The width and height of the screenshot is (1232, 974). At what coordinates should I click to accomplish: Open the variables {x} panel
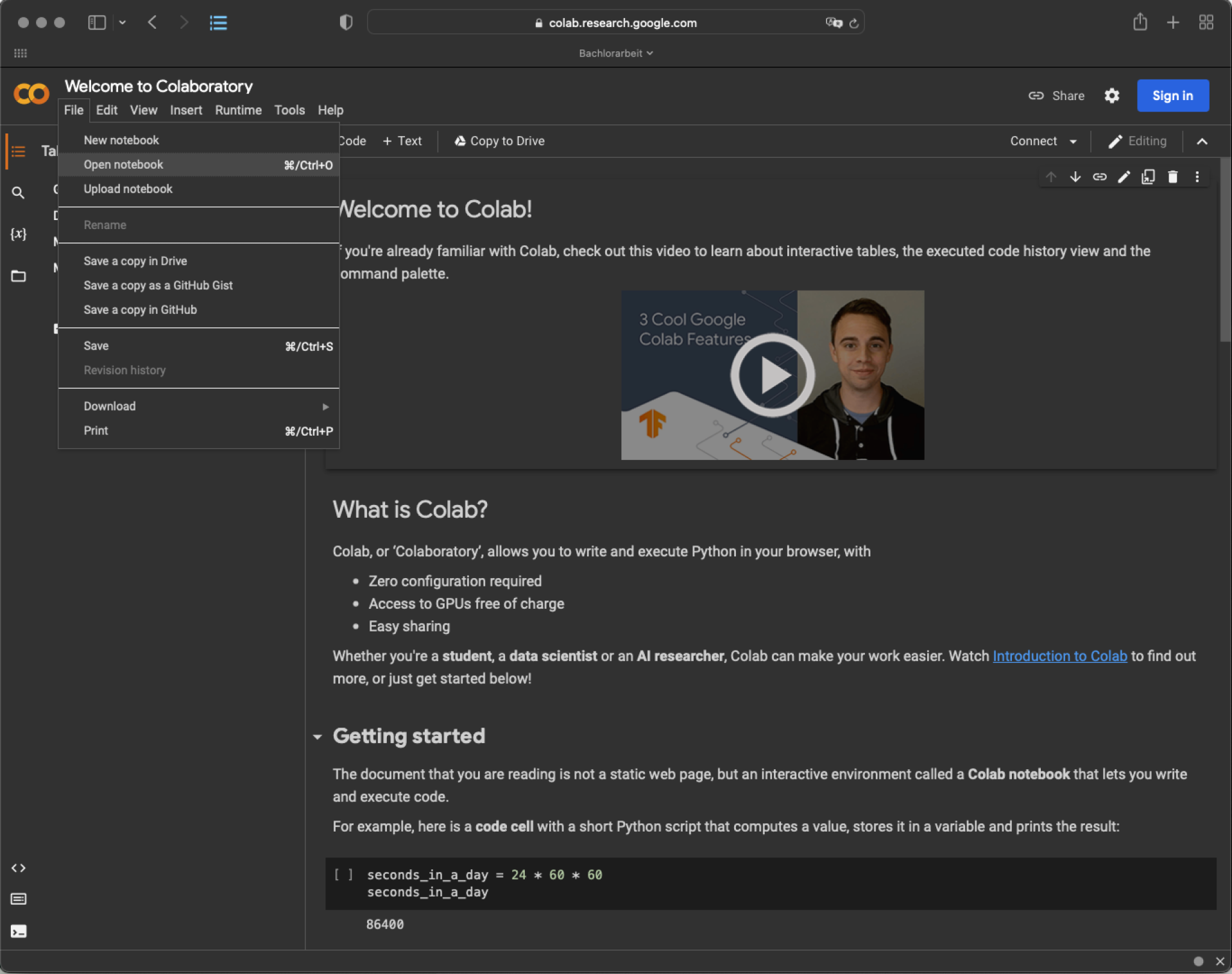(18, 234)
